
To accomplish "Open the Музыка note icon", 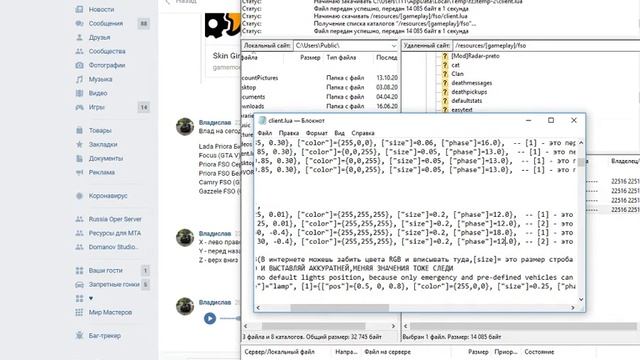I will (x=80, y=79).
